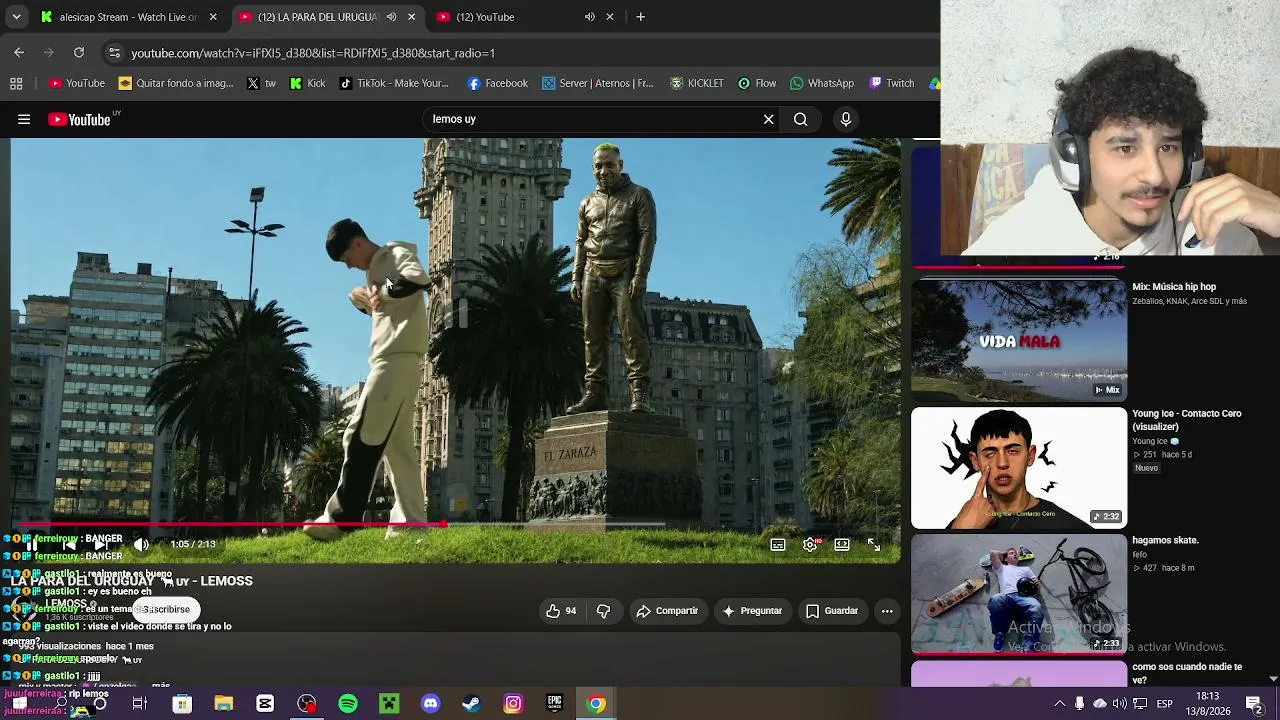Go back to the previous page
1280x720 pixels.
pos(19,53)
